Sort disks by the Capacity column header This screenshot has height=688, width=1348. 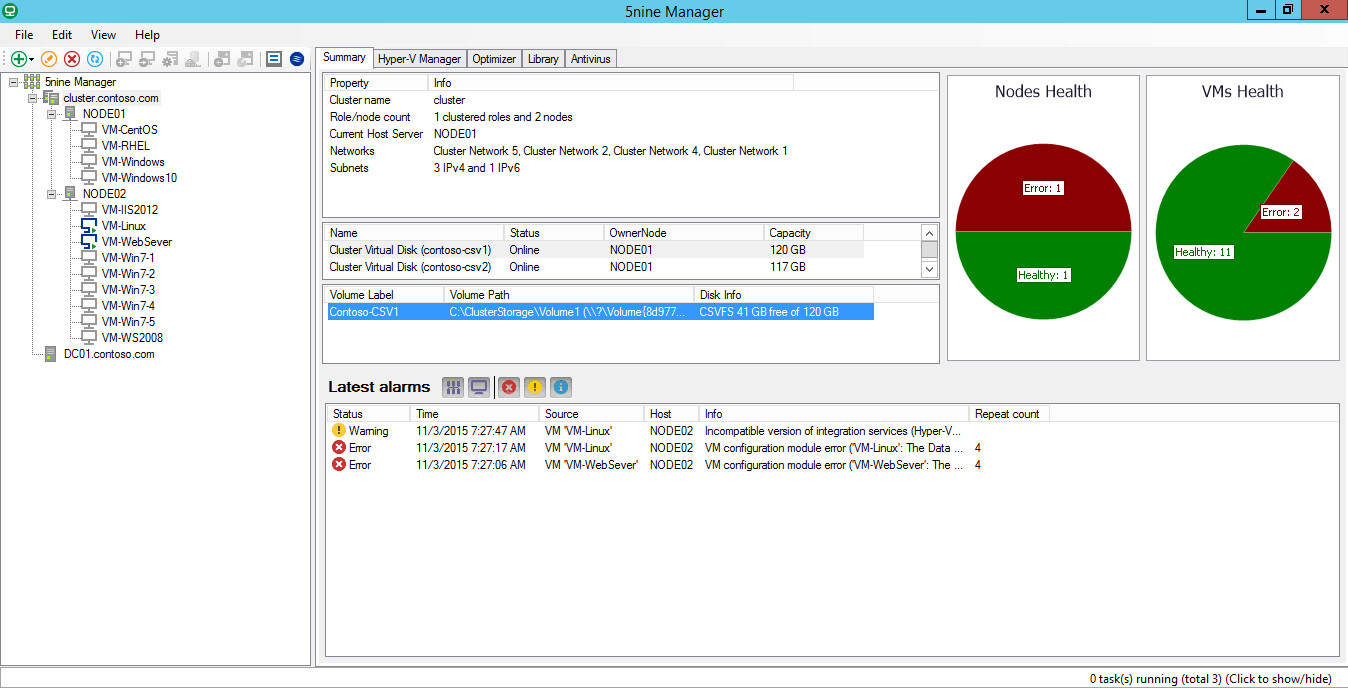click(814, 233)
